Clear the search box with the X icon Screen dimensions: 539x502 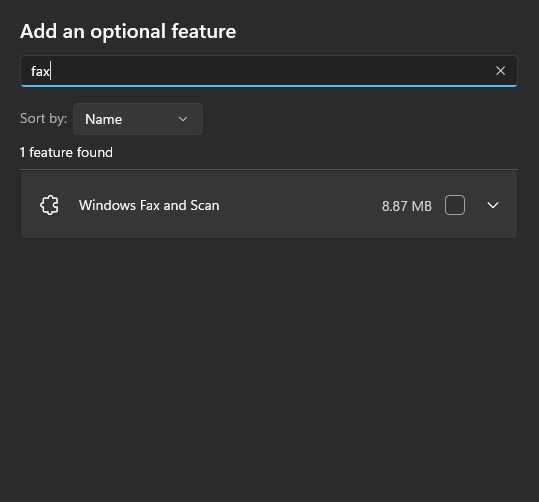(500, 71)
